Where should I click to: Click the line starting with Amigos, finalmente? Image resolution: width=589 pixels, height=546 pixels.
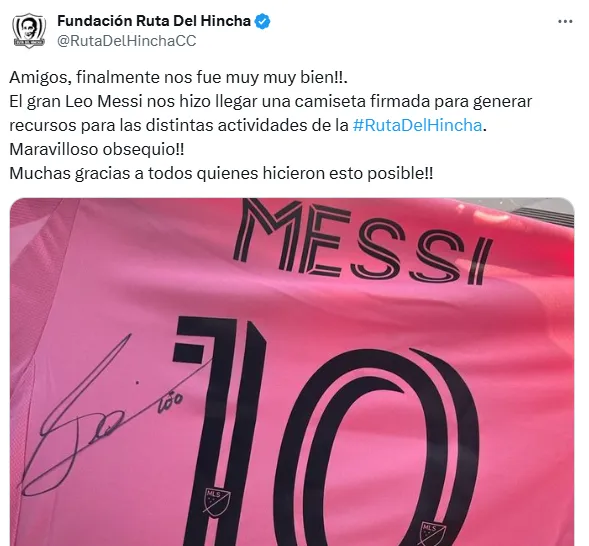pyautogui.click(x=178, y=77)
